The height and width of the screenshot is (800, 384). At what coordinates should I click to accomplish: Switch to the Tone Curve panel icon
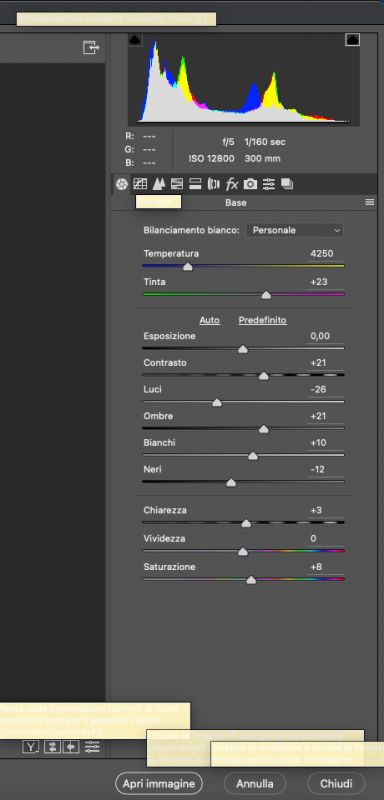click(x=140, y=184)
